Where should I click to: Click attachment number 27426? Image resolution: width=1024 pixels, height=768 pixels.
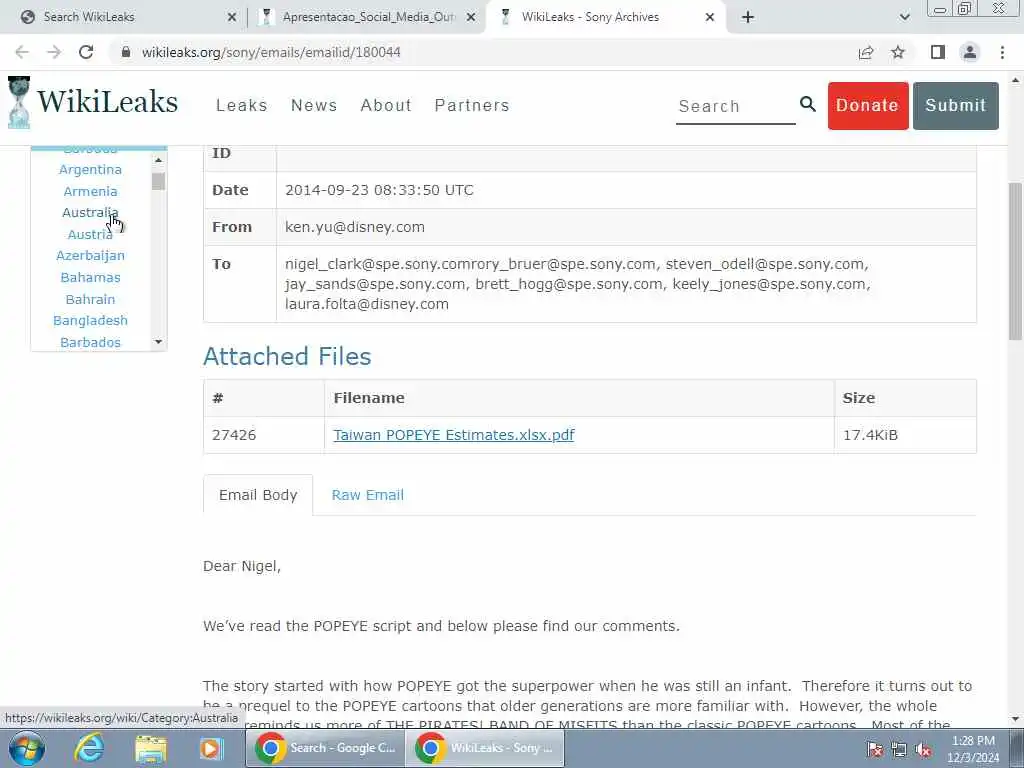[234, 435]
